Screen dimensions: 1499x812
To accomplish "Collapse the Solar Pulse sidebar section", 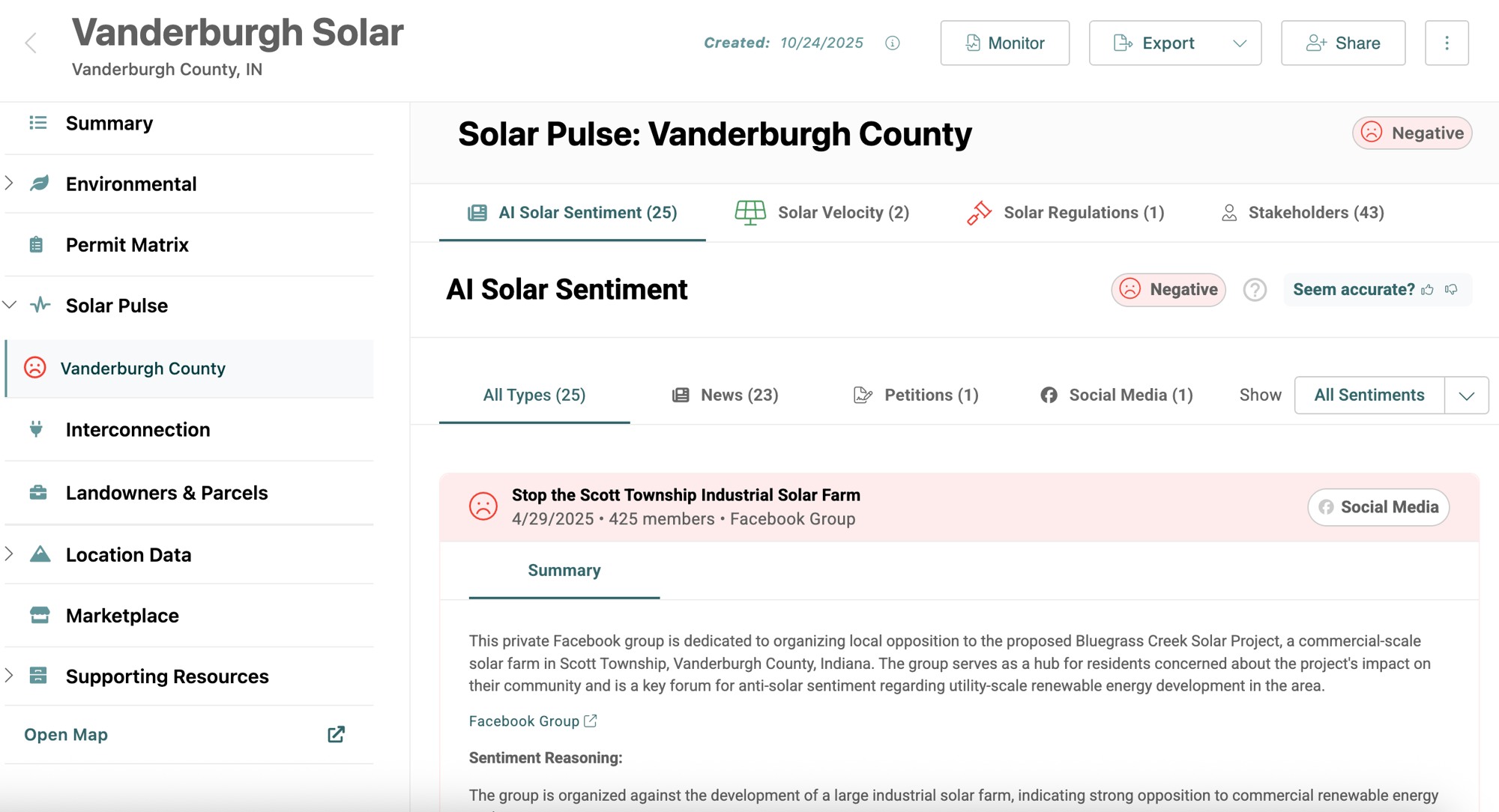I will (10, 305).
